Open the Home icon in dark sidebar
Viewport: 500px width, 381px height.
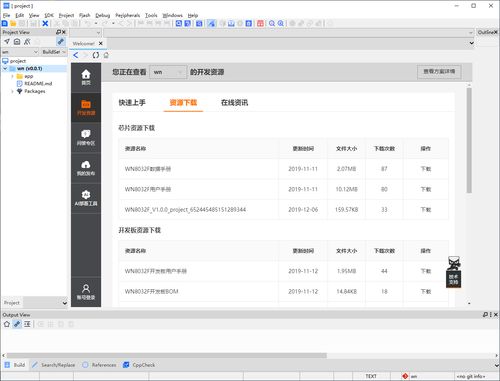click(86, 77)
